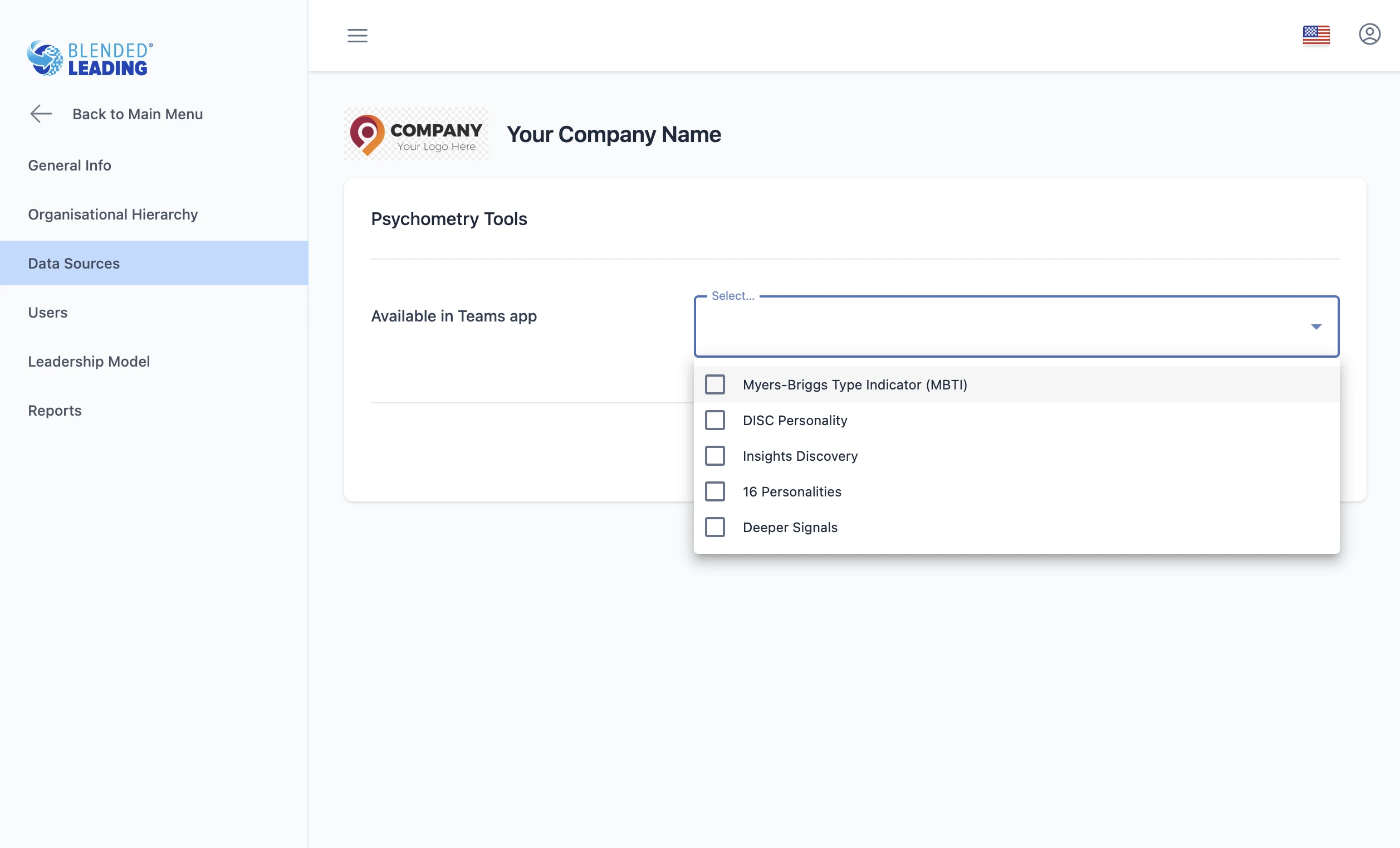This screenshot has height=848, width=1400.
Task: Tick the Insights Discovery checkbox
Action: pos(715,456)
